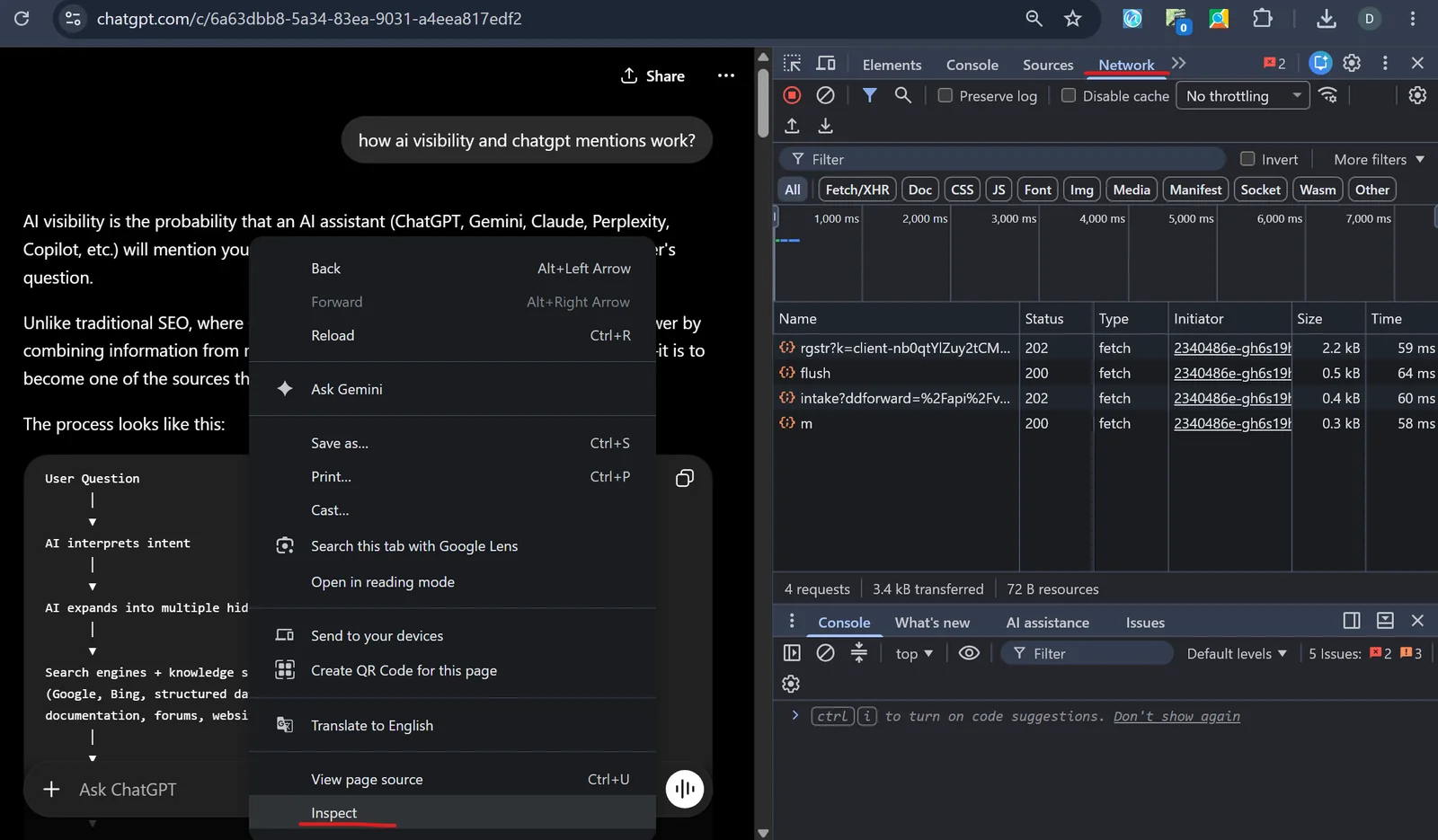Expand the More filters dropdown
The image size is (1438, 840).
click(1379, 159)
